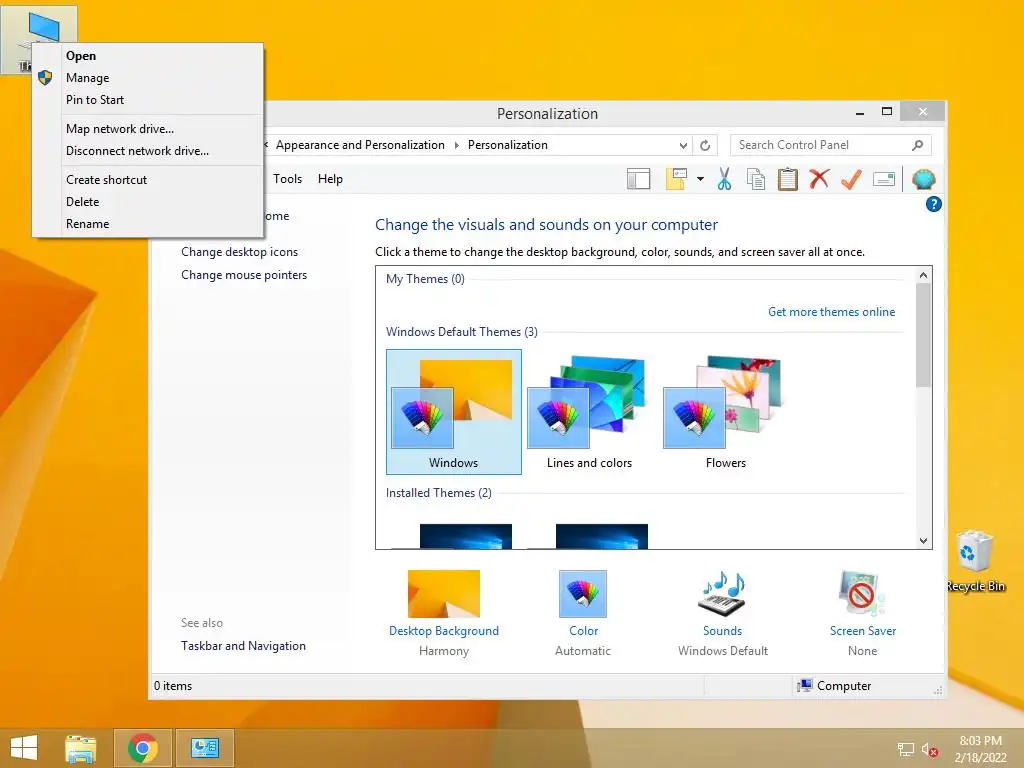Click the taskbar clock showing 8:03 PM
The image size is (1024, 768).
point(980,749)
